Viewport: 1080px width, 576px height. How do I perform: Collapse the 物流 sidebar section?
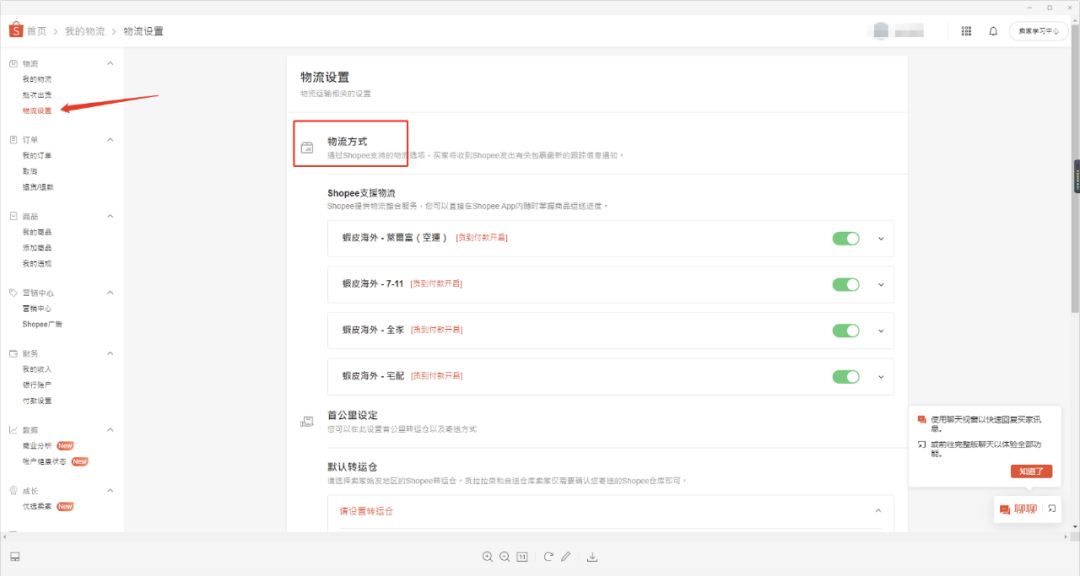[108, 61]
